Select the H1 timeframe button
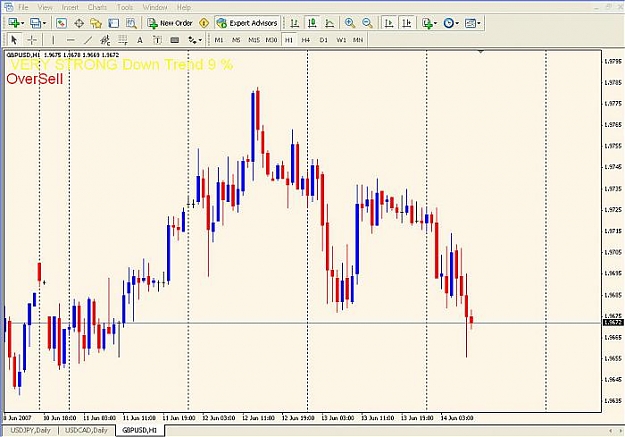Screen dimensions: 625x437 point(289,40)
